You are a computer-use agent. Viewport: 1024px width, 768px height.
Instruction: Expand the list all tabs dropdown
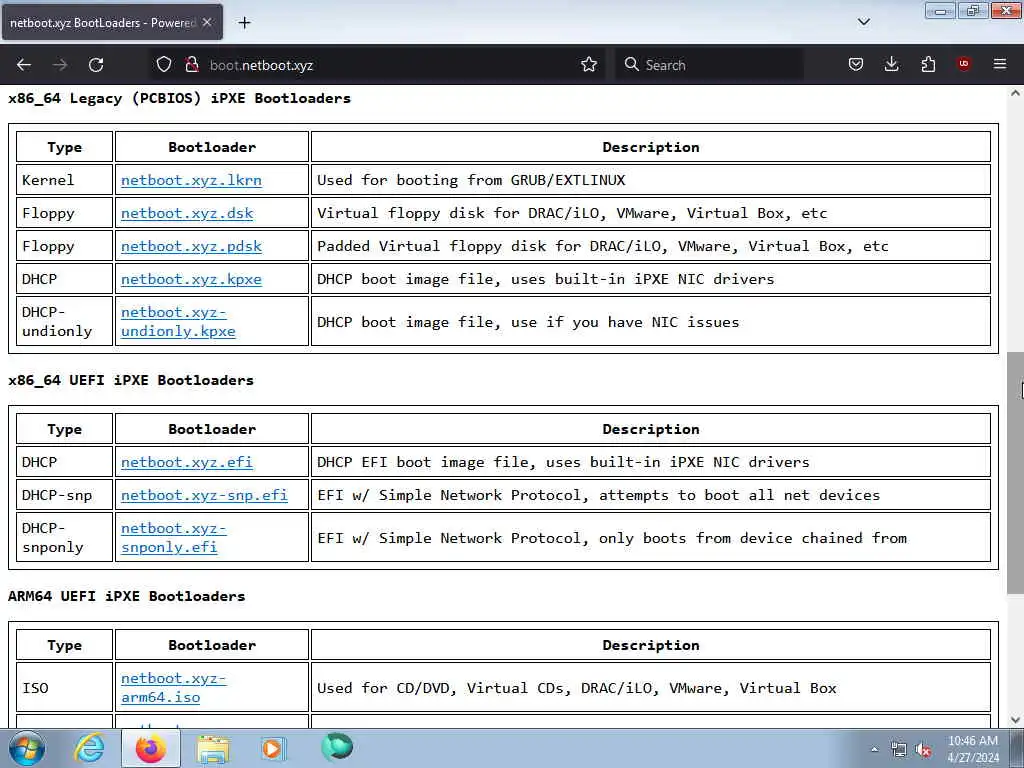pos(863,22)
